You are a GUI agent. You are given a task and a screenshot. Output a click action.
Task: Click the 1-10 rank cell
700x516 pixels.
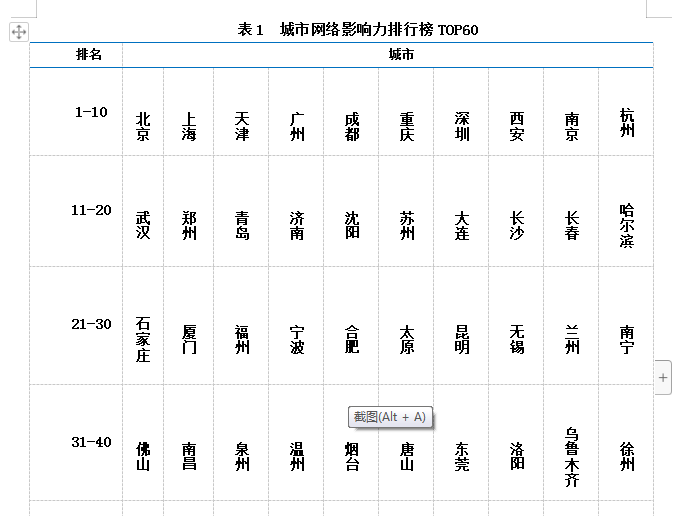click(91, 112)
